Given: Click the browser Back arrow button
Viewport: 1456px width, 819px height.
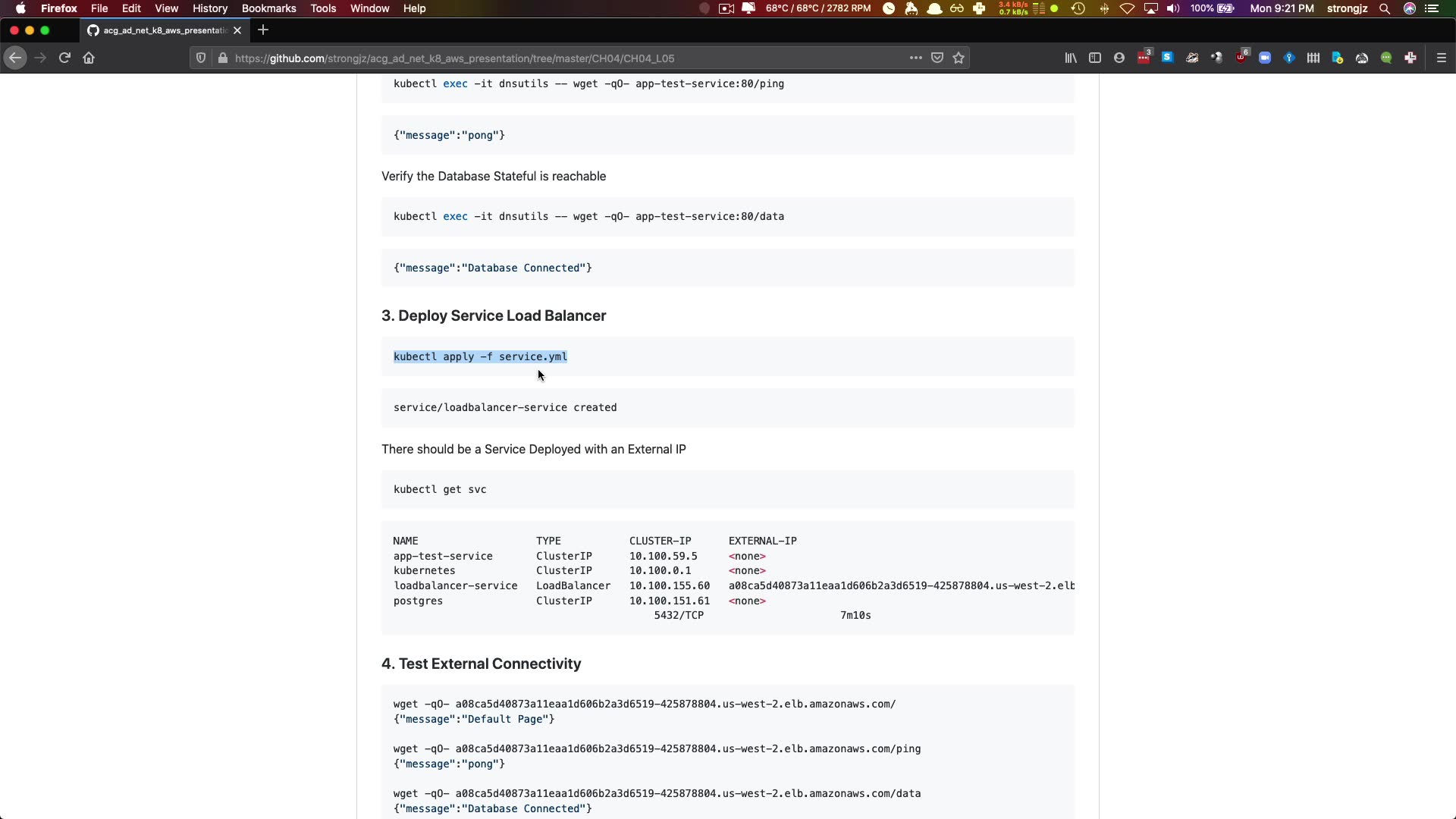Looking at the screenshot, I should 15,58.
